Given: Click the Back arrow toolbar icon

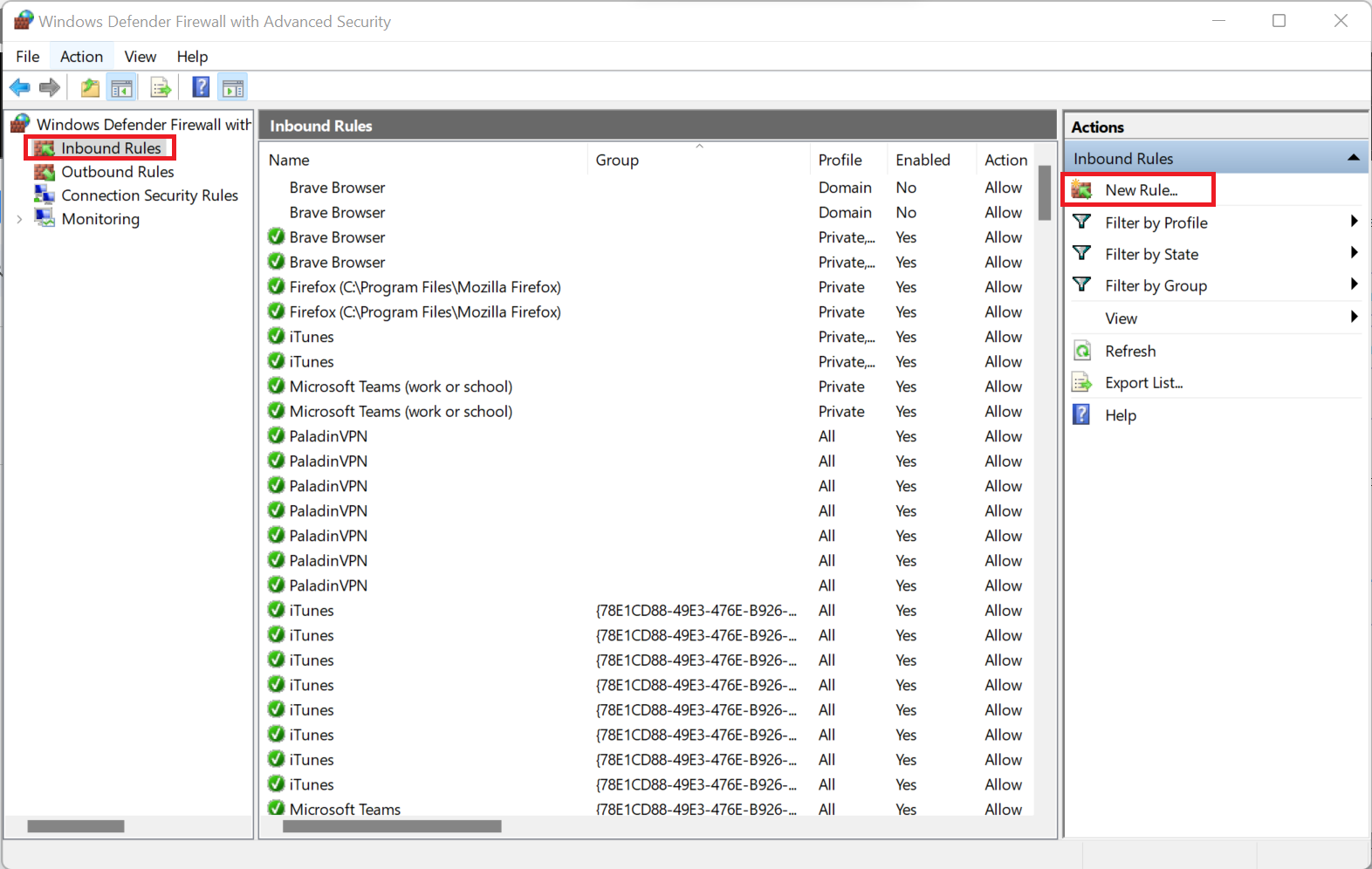Looking at the screenshot, I should click(20, 87).
